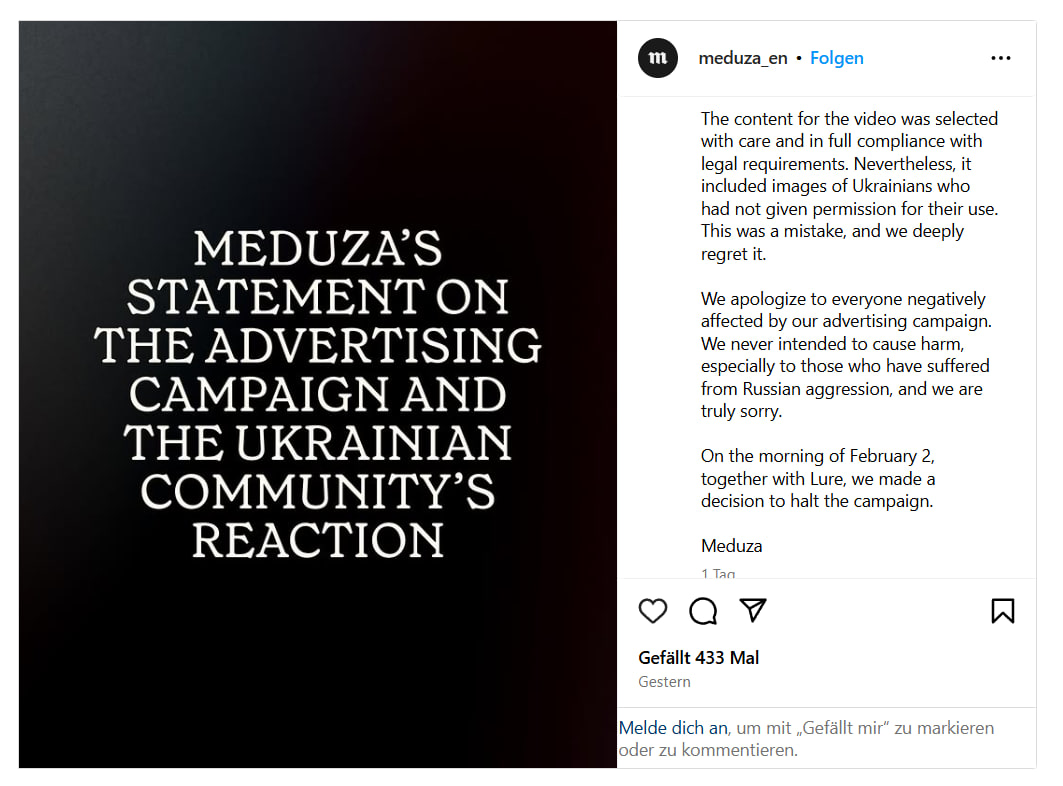Click the 'oder zu kommentieren' prompt text
This screenshot has height=786, width=1063.
[x=708, y=750]
